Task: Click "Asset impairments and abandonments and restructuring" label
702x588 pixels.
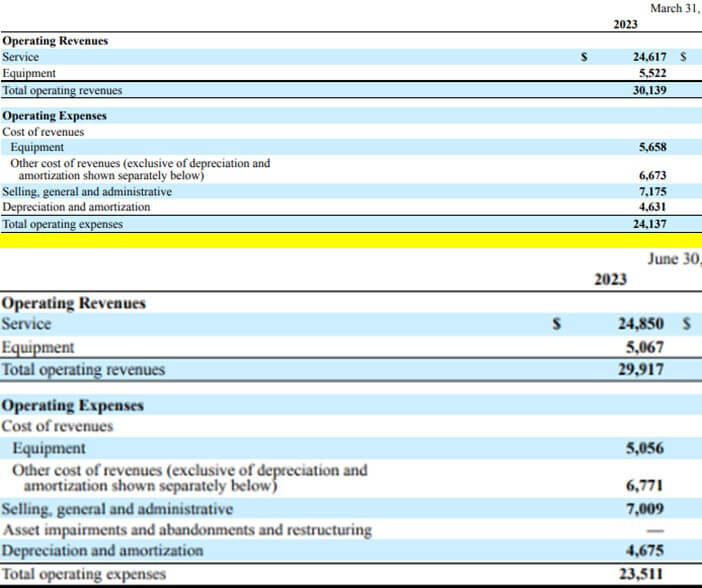Action: [187, 530]
